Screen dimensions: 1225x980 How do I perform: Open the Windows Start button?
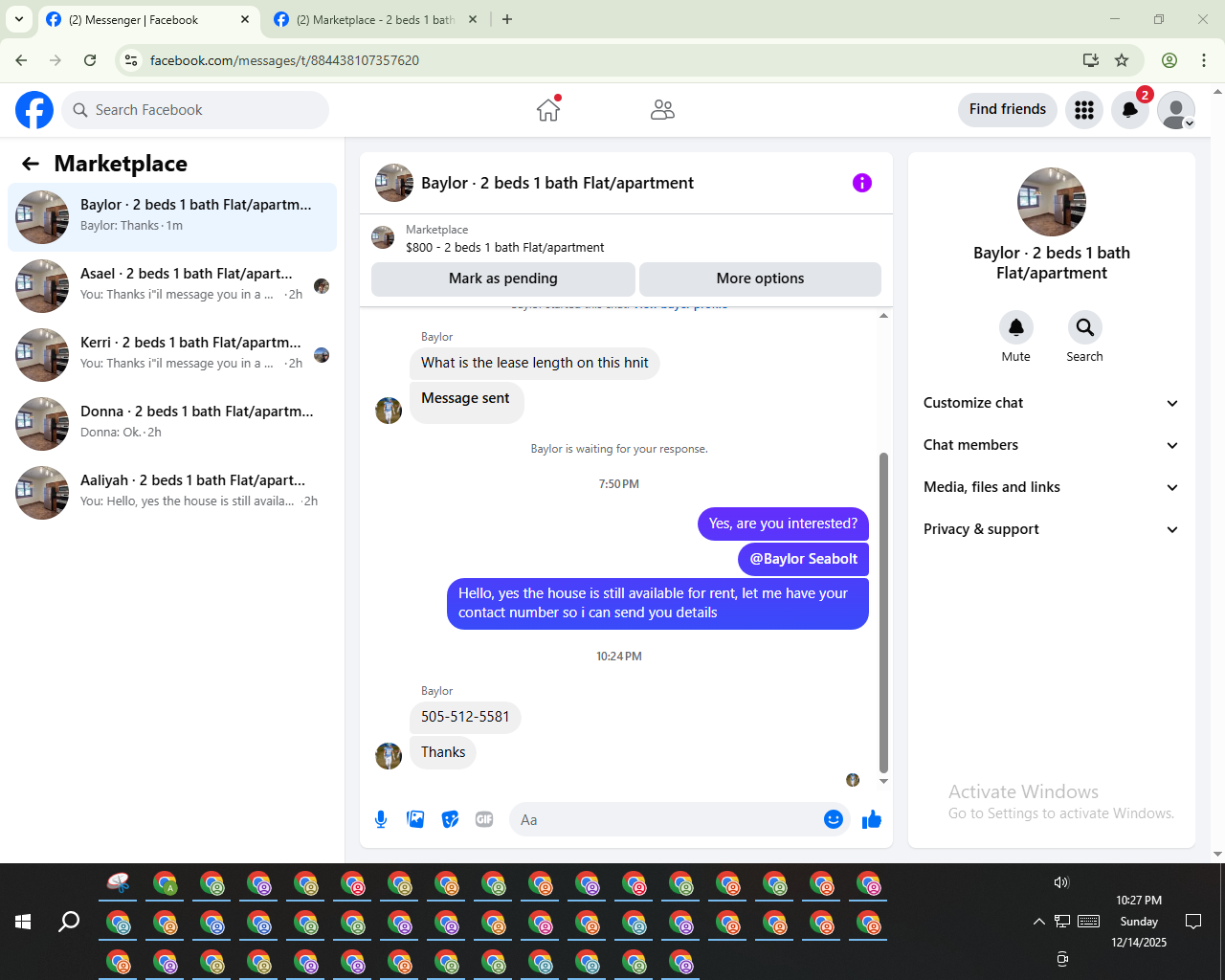[23, 922]
